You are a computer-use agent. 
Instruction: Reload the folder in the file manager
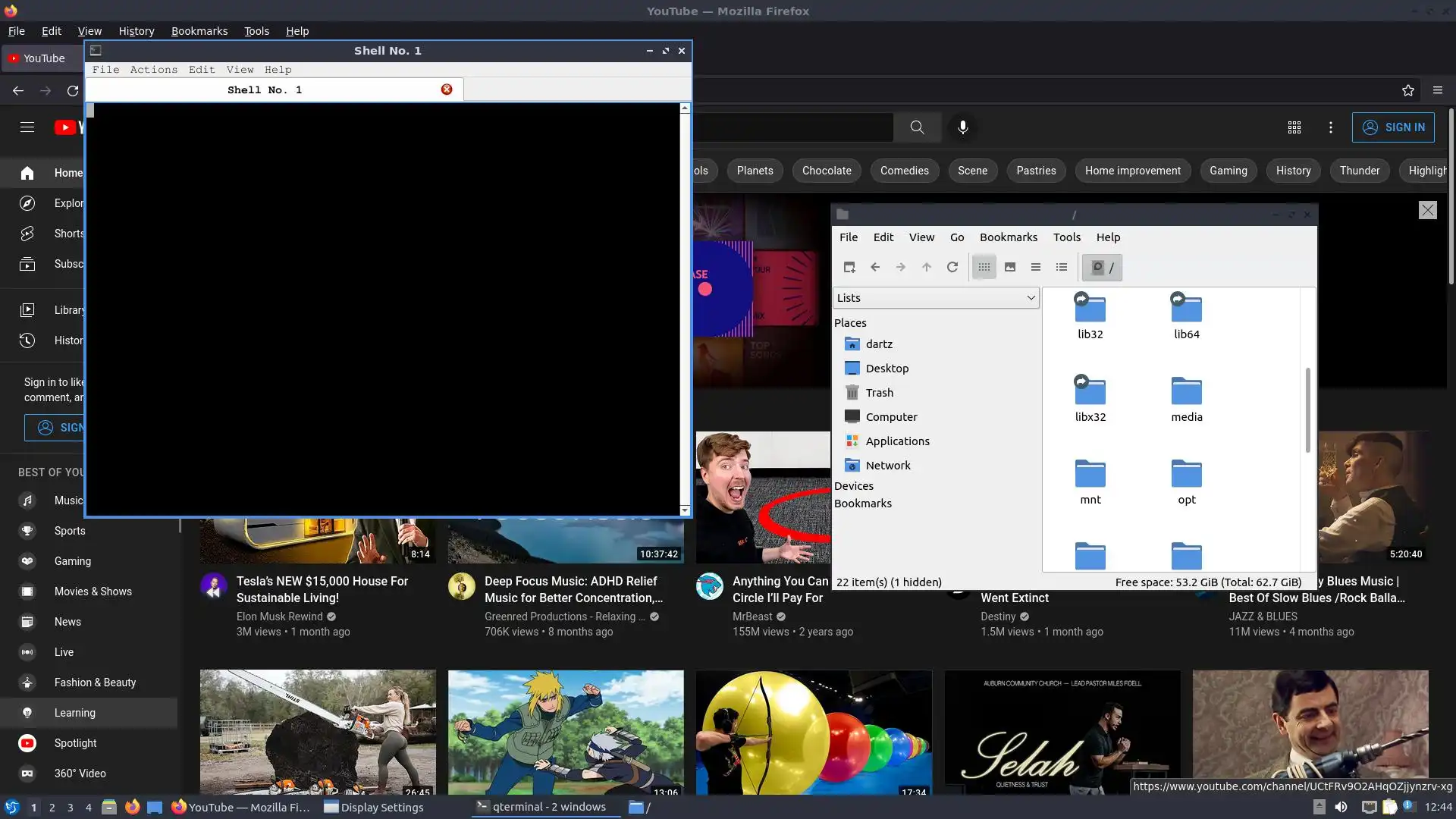952,267
